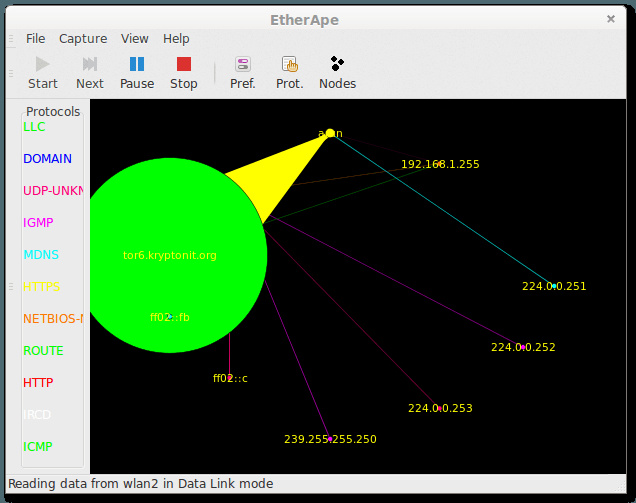636x503 pixels.
Task: Select the LLC protocol label
Action: (x=35, y=127)
